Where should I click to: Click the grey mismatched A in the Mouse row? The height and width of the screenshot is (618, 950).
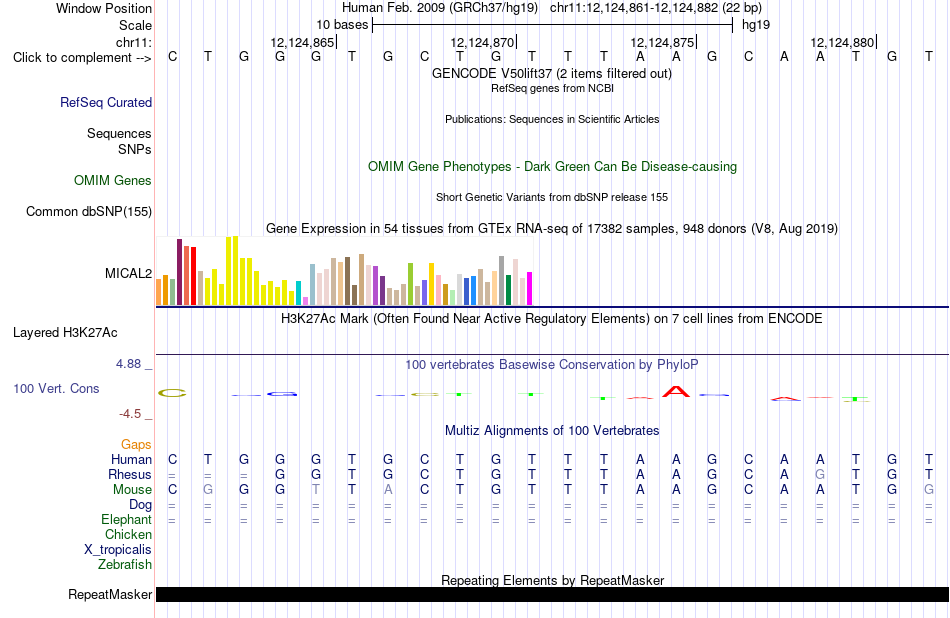point(388,490)
